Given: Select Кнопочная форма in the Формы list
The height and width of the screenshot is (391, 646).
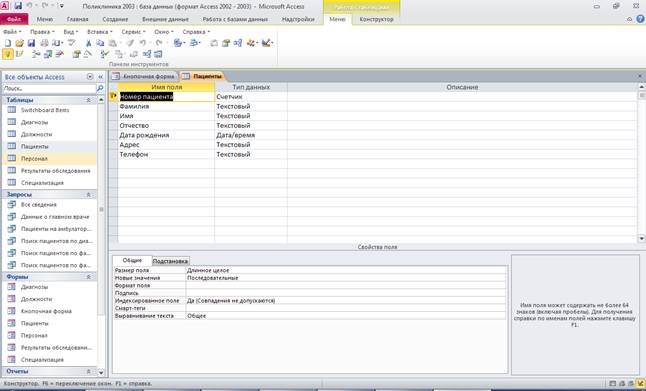Looking at the screenshot, I should tap(49, 311).
